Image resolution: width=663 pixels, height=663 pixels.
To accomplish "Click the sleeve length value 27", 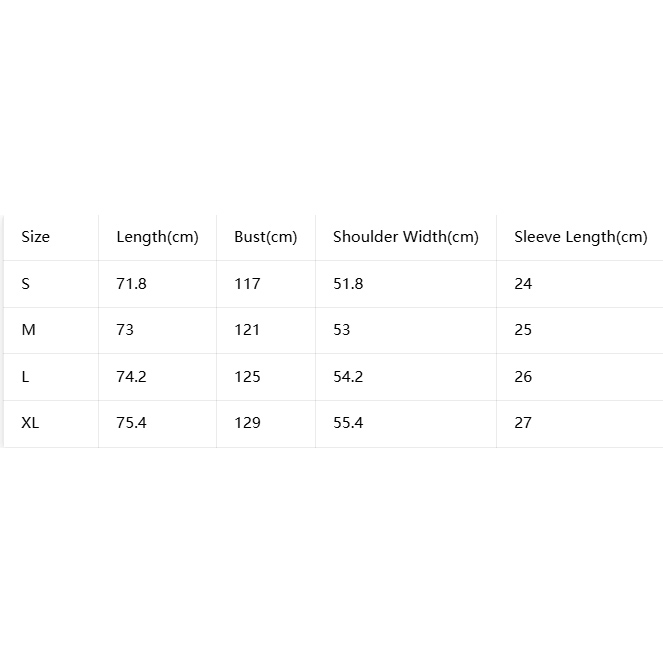I will tap(523, 422).
